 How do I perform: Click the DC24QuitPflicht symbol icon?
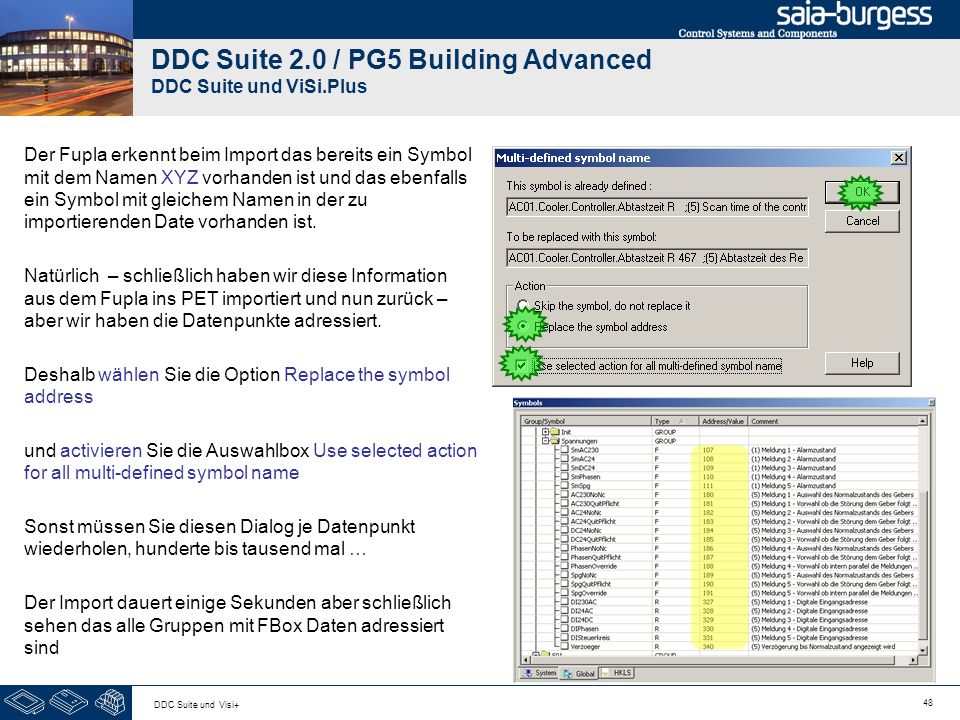565,539
